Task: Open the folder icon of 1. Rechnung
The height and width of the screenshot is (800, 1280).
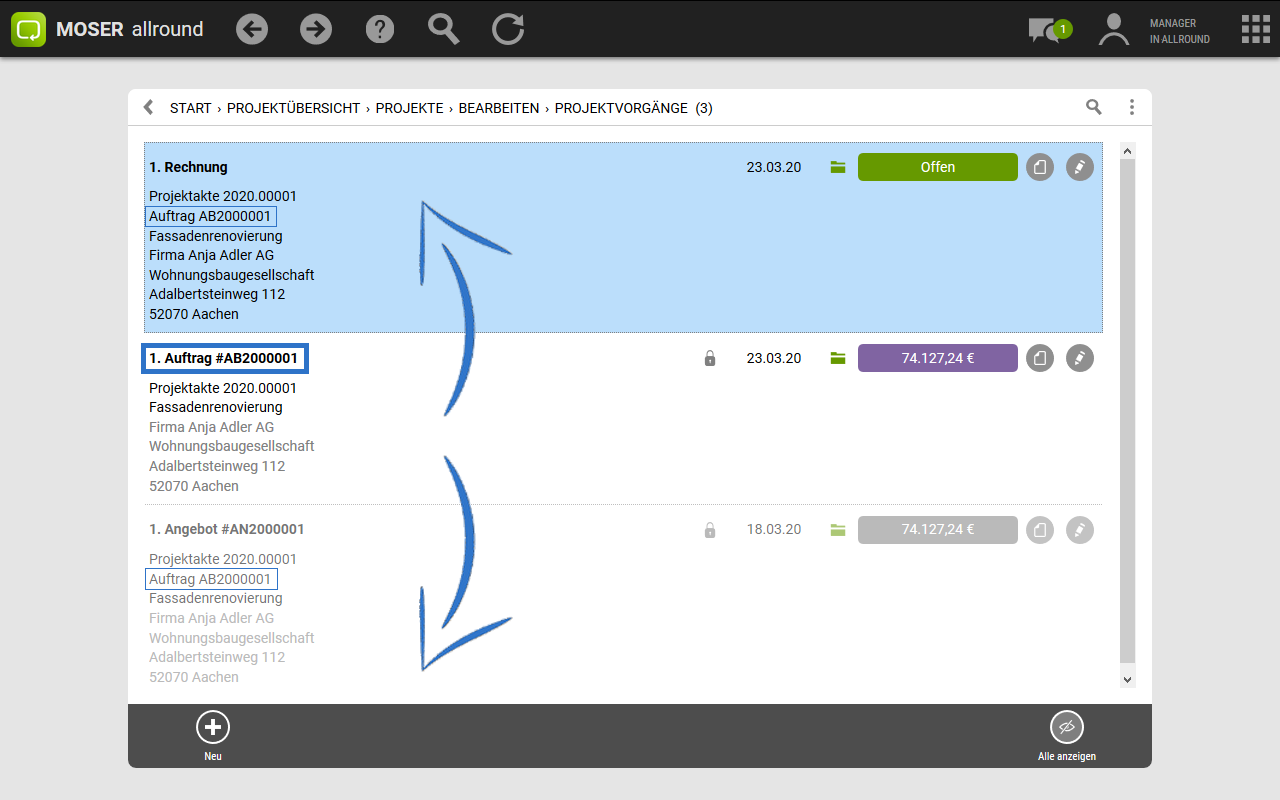Action: point(838,167)
